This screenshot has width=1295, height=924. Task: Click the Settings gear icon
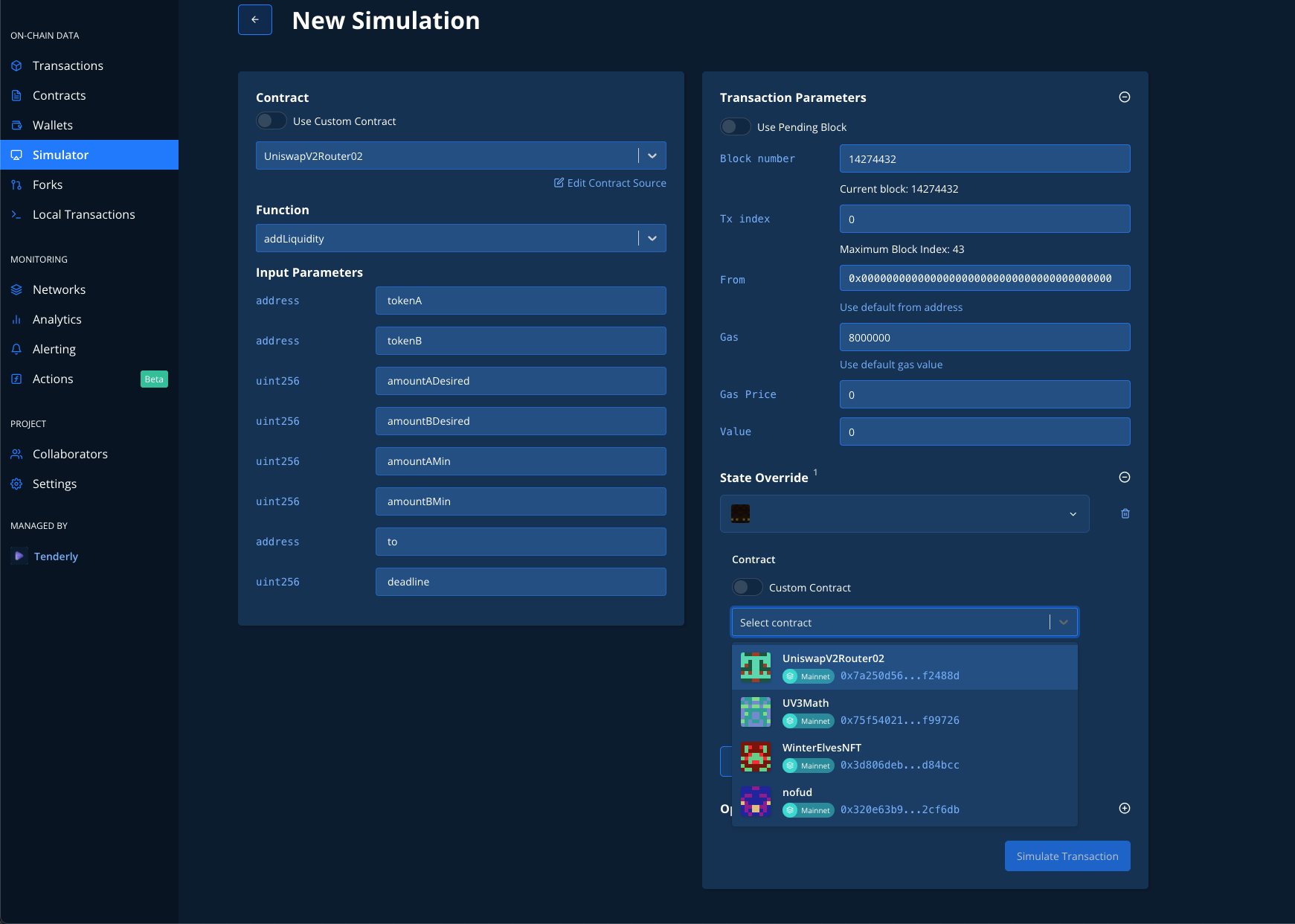point(16,484)
